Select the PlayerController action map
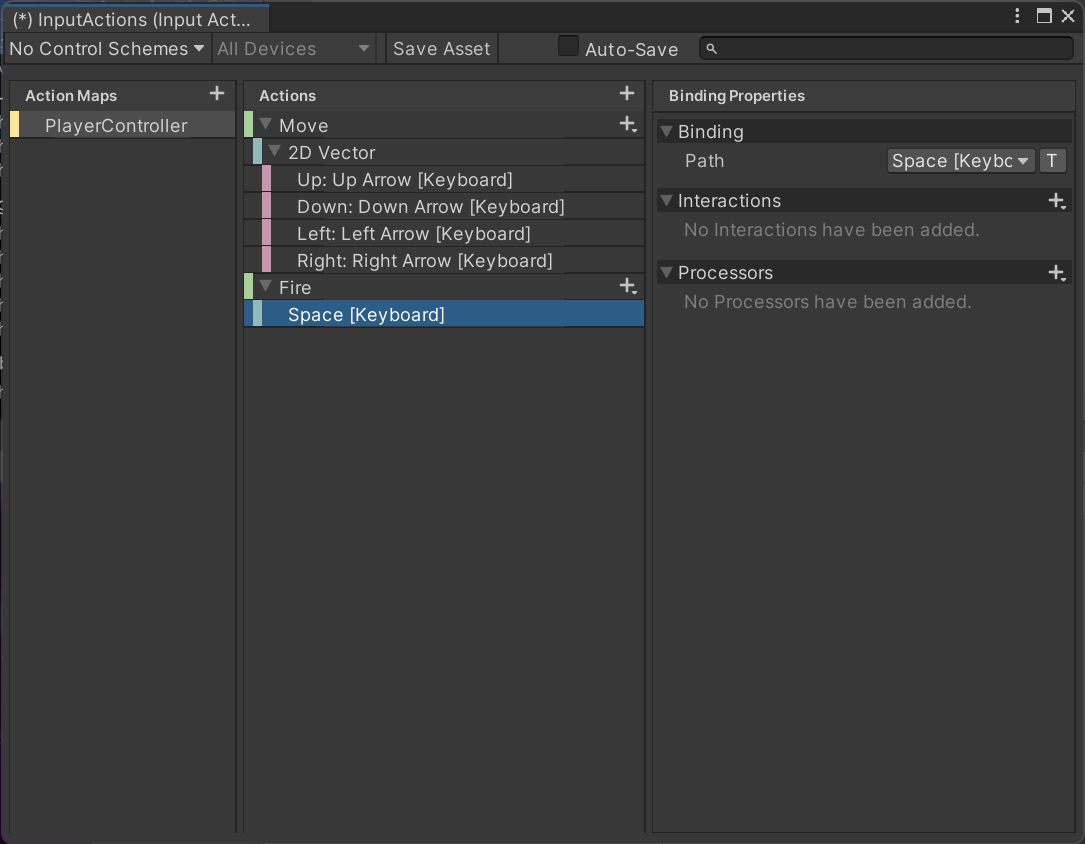This screenshot has height=844, width=1085. 122,125
